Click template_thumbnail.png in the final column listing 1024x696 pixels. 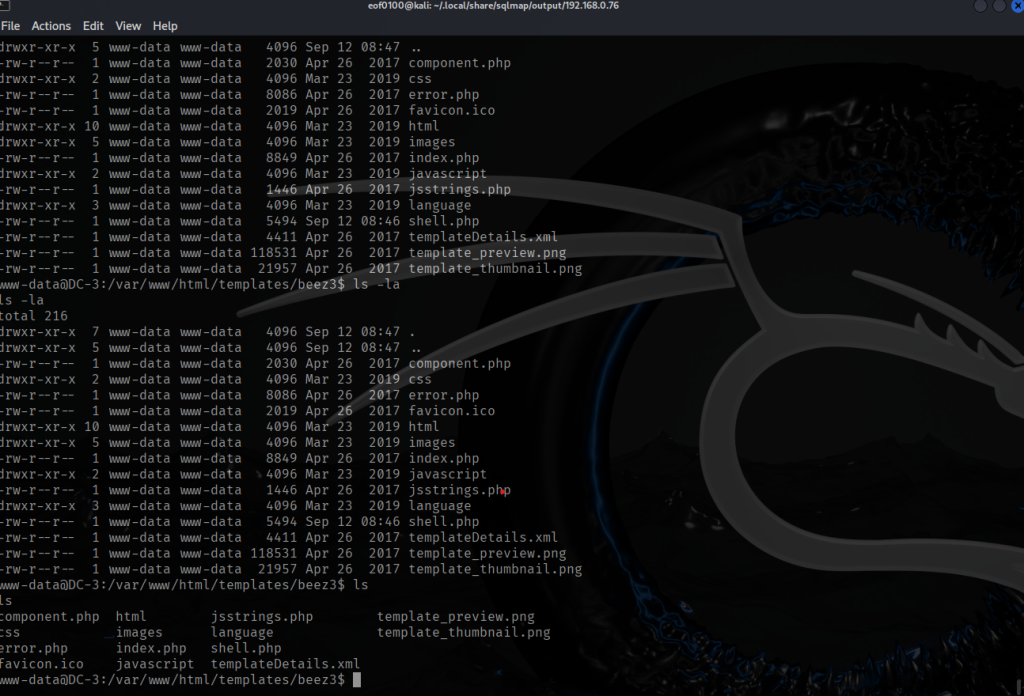pos(463,632)
